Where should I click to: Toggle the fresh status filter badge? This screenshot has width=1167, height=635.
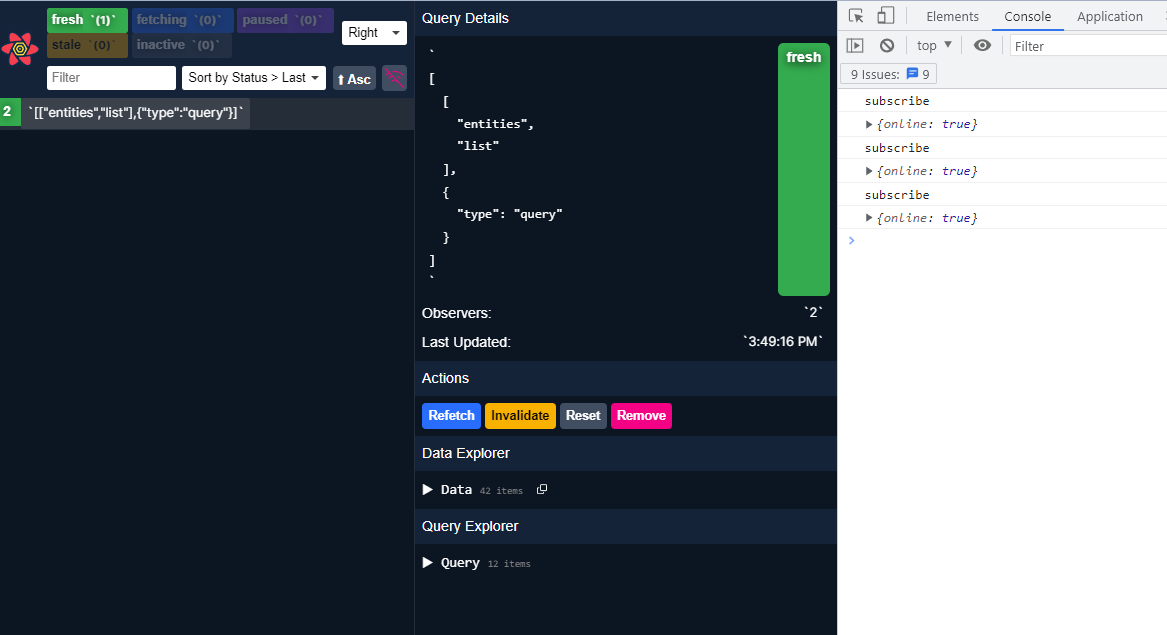87,20
